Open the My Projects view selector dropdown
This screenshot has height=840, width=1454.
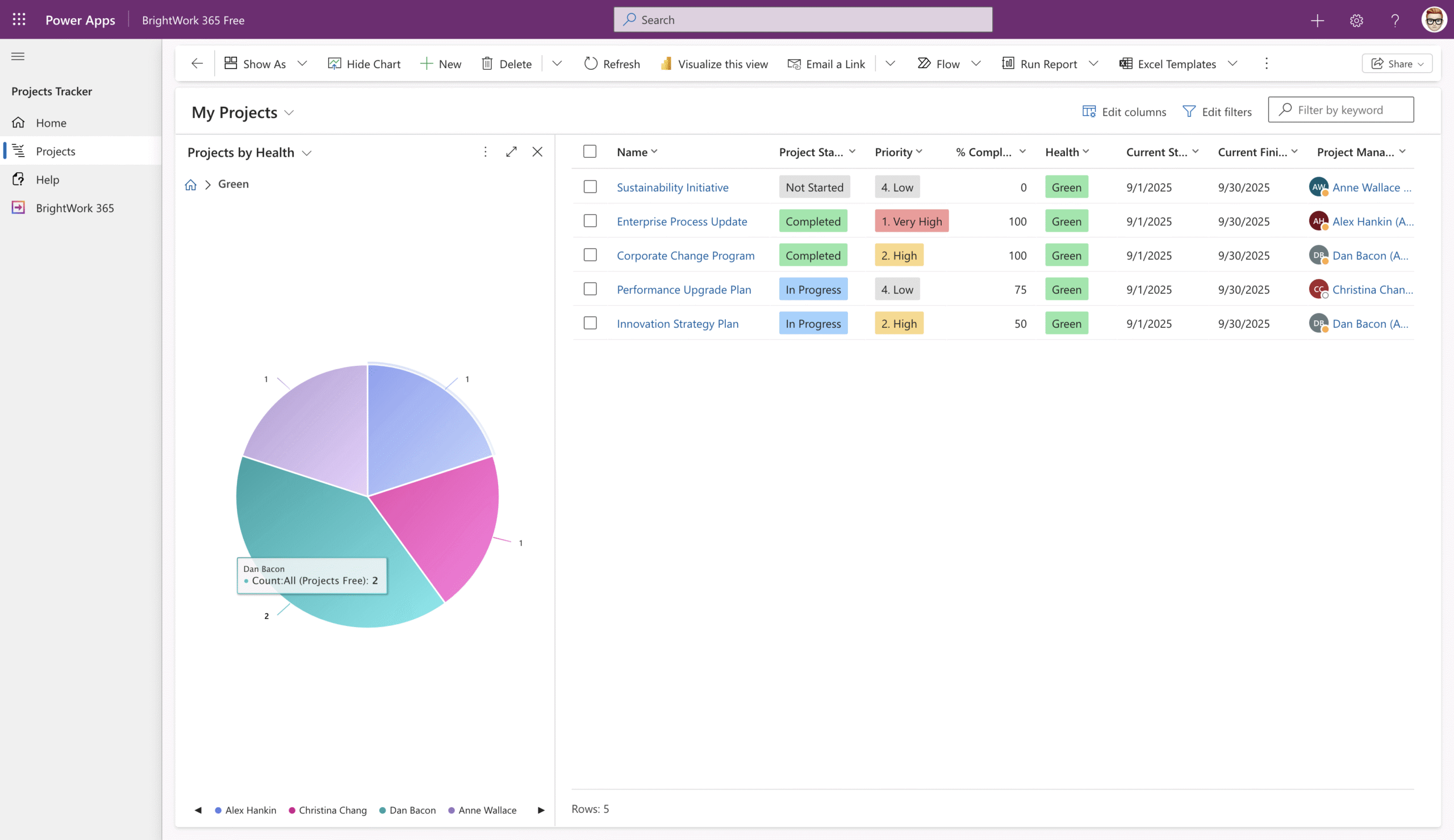[289, 112]
